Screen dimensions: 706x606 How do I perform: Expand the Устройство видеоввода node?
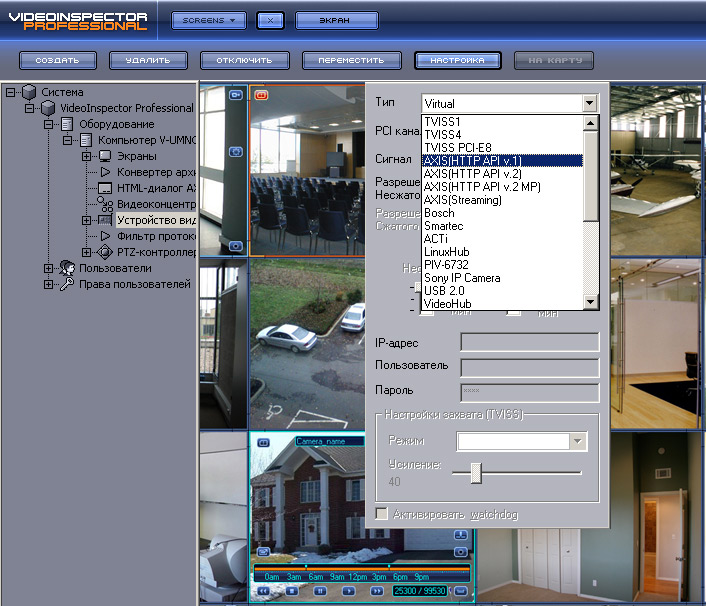click(86, 220)
